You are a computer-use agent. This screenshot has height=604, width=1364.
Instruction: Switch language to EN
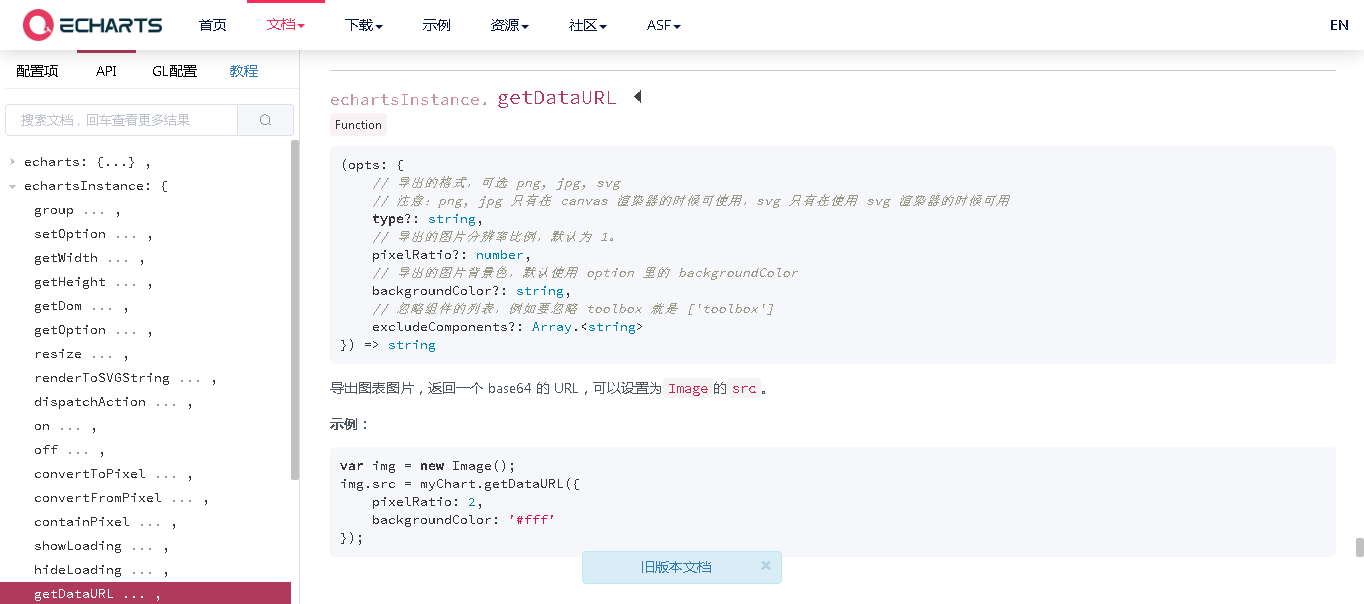(1339, 25)
